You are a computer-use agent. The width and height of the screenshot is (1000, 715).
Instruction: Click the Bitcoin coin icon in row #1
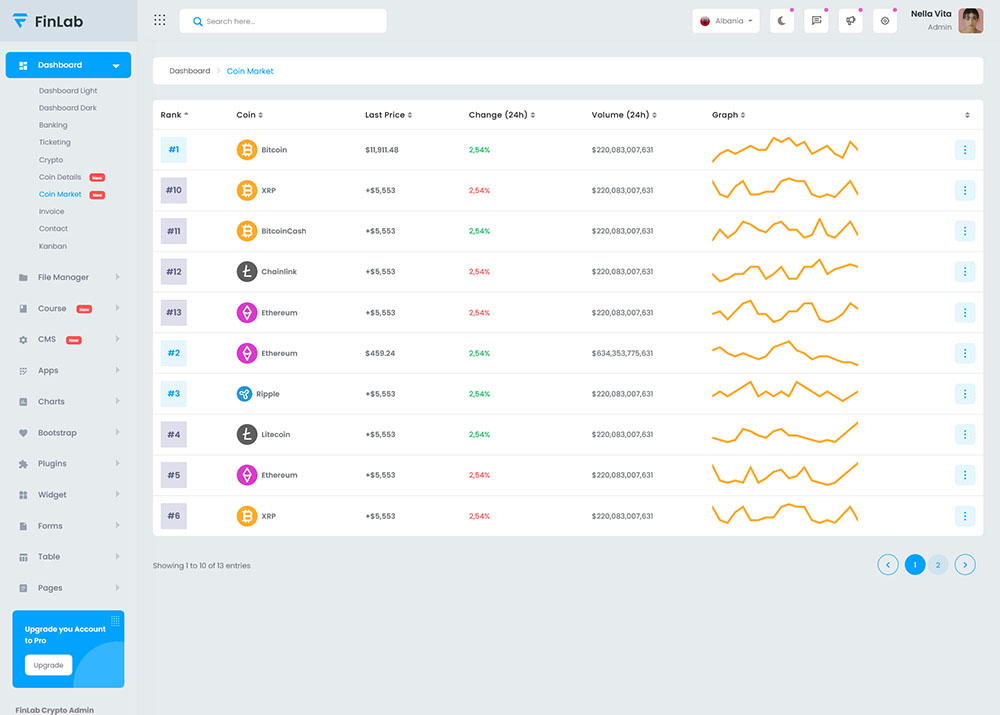246,150
